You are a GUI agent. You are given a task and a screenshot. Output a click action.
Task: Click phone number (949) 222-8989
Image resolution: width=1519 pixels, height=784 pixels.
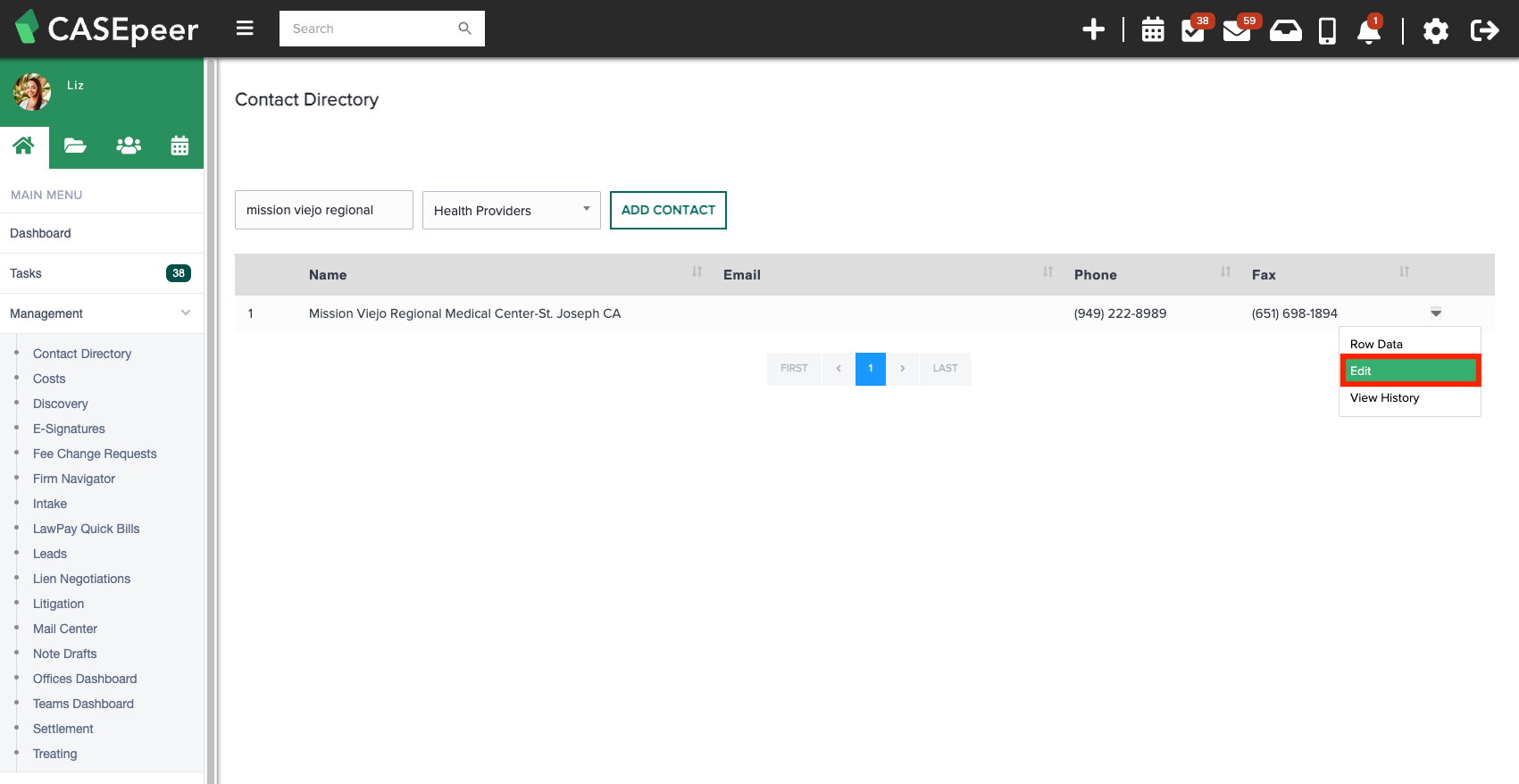(1120, 313)
